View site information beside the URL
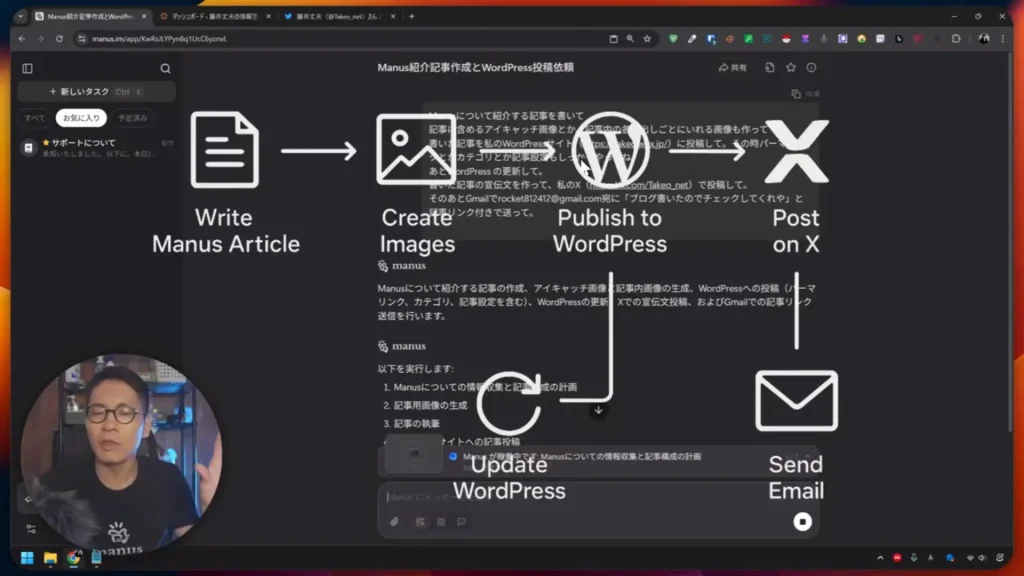 (82, 39)
